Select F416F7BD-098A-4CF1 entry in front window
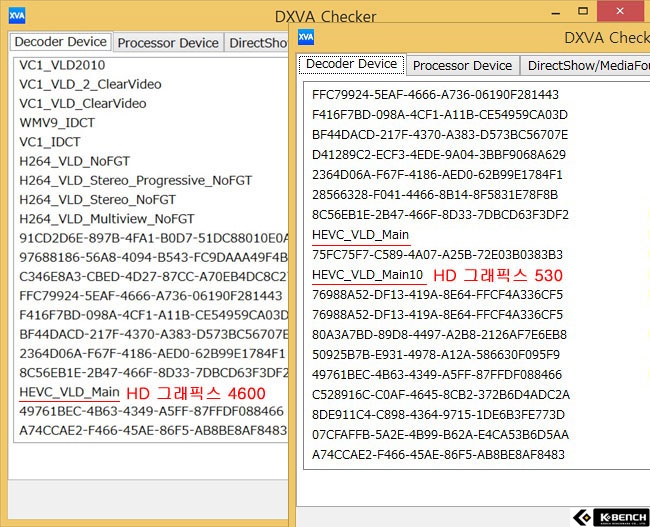The image size is (650, 527). coord(440,114)
